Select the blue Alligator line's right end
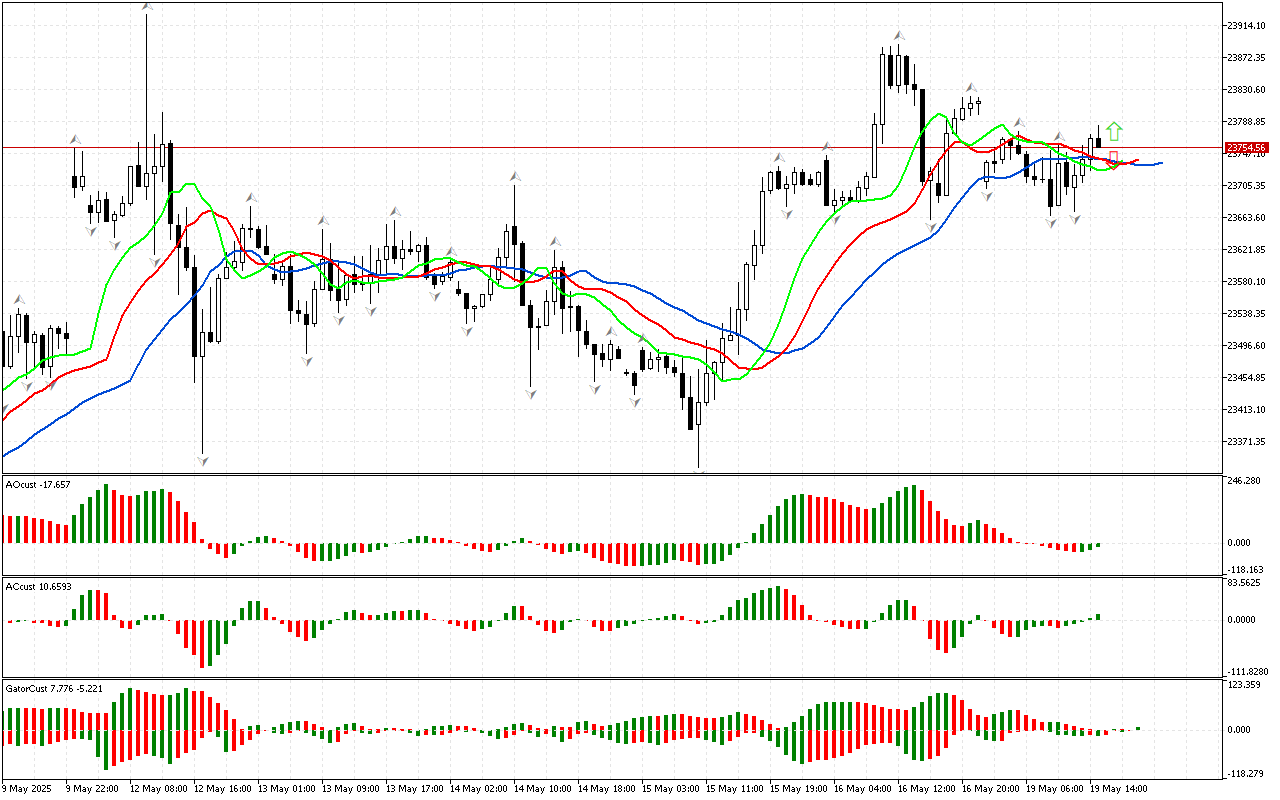Image resolution: width=1280 pixels, height=800 pixels. tap(1160, 162)
